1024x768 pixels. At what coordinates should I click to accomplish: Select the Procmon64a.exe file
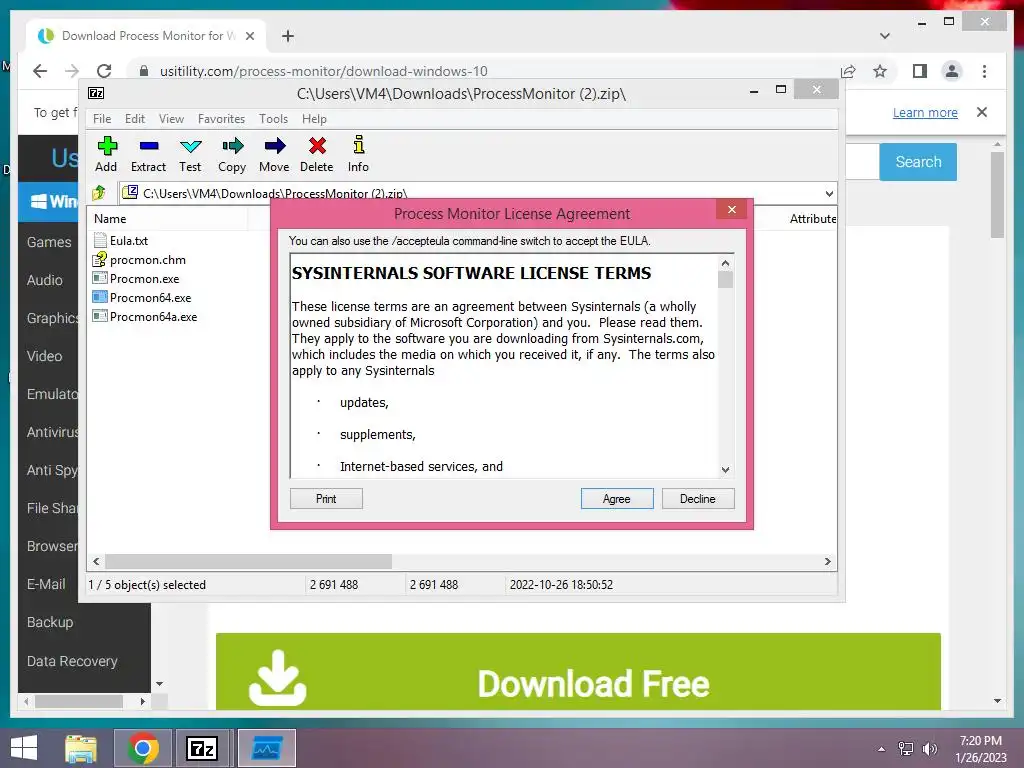(x=145, y=316)
